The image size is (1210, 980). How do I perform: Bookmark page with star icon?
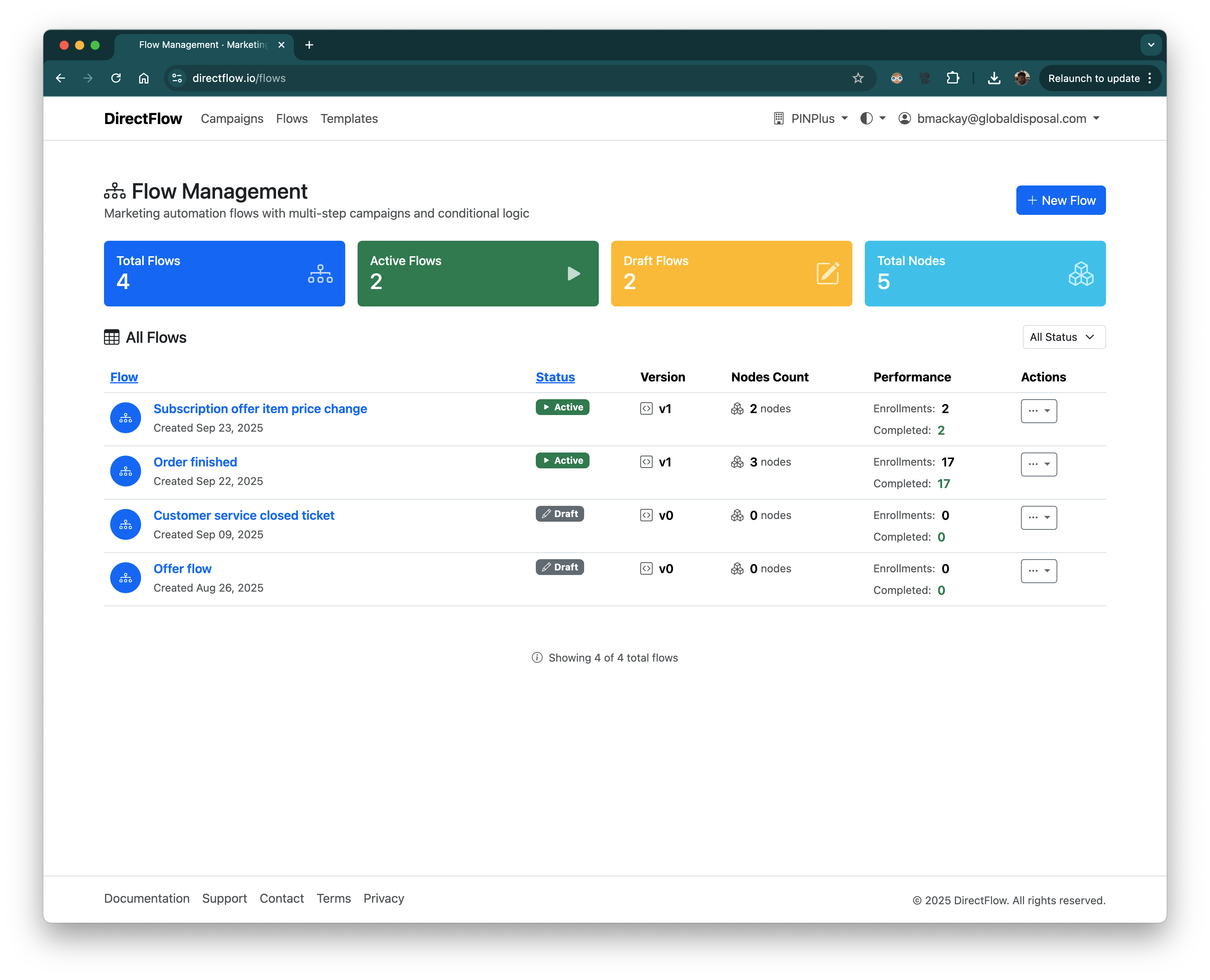[858, 78]
